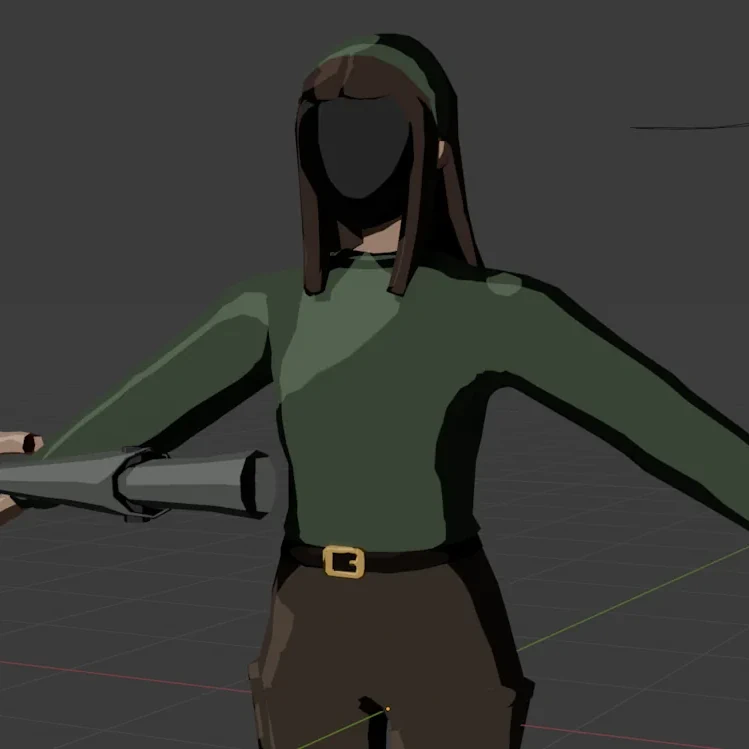Click the open end of the gray cylinder
The image size is (749, 749).
click(262, 484)
